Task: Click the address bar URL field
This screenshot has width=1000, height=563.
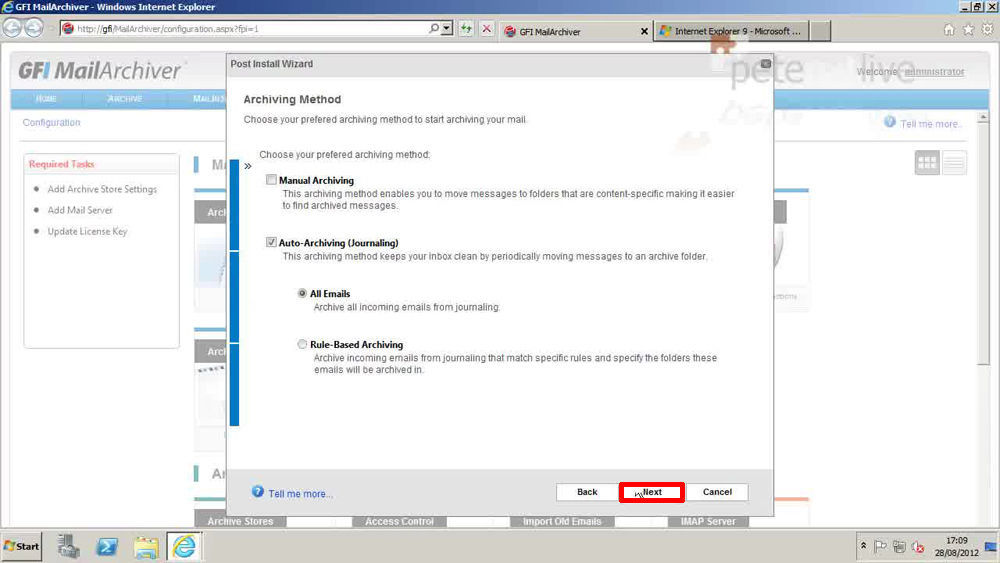Action: pyautogui.click(x=252, y=29)
